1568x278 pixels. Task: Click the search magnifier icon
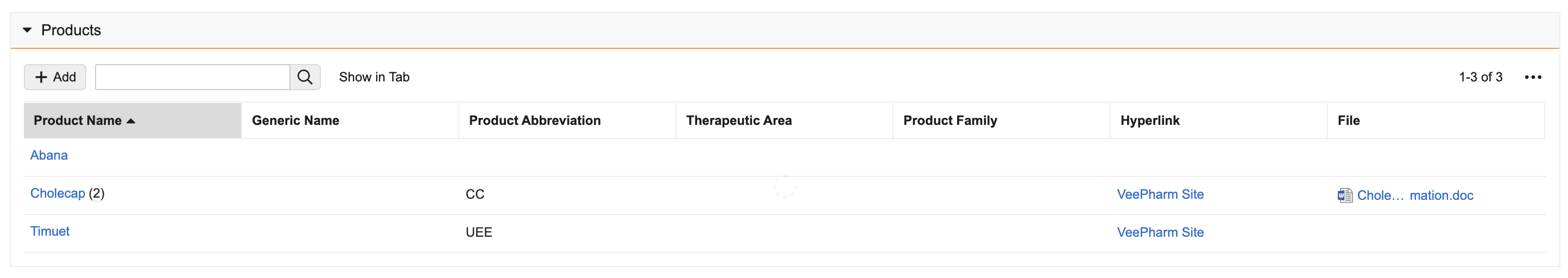(305, 77)
